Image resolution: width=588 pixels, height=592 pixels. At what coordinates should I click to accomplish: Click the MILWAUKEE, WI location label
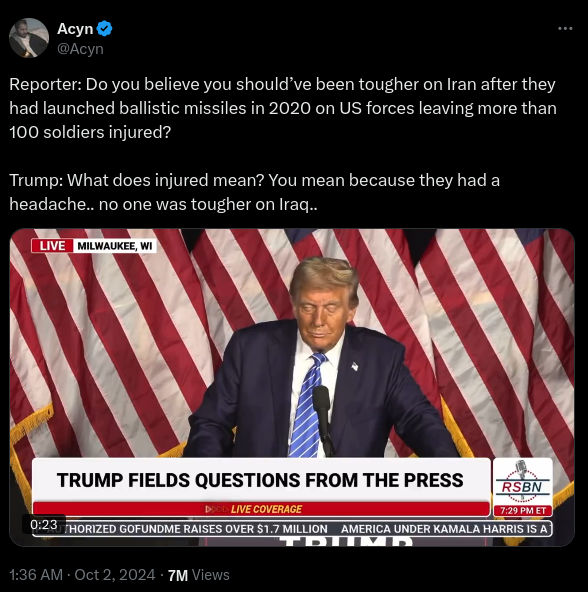(x=115, y=246)
